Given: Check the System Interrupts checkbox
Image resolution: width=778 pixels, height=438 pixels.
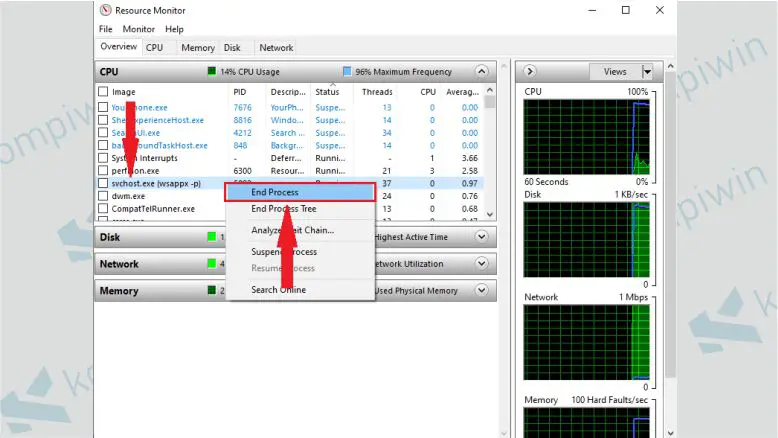Looking at the screenshot, I should tap(103, 158).
